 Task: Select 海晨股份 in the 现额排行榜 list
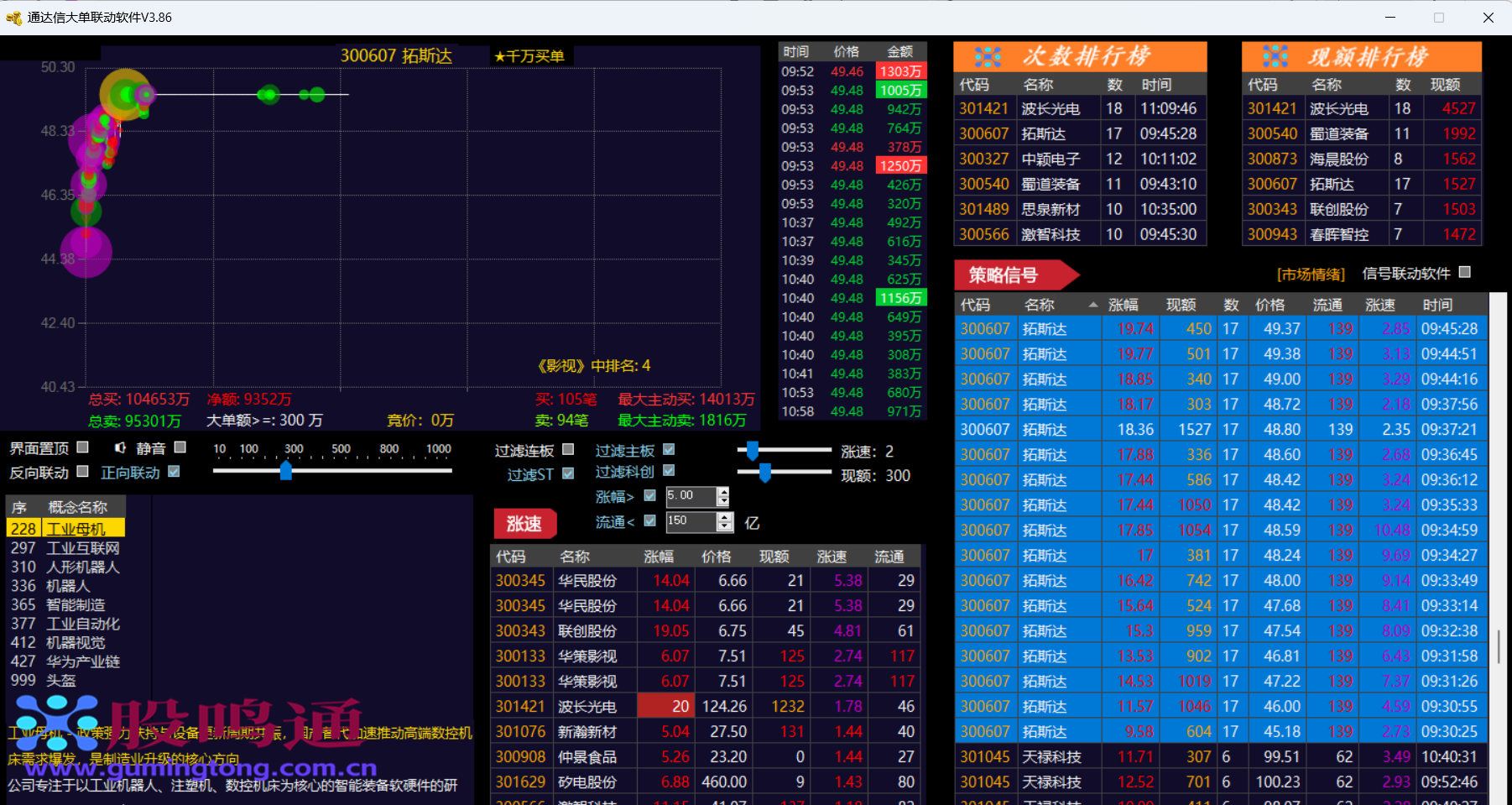coord(1361,159)
